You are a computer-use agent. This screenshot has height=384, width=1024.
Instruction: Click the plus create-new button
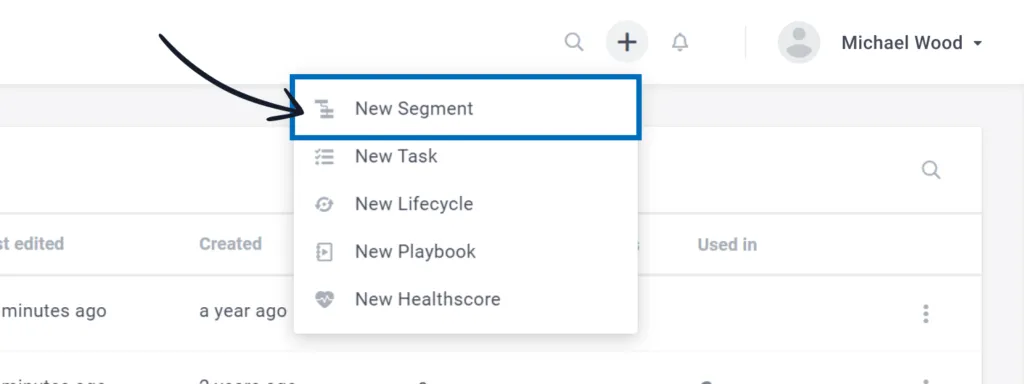click(x=627, y=42)
